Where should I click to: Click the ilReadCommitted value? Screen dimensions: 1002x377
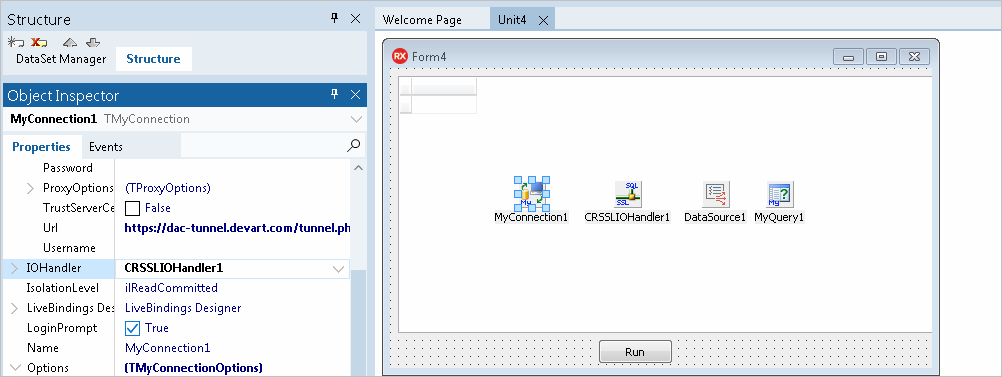point(171,288)
